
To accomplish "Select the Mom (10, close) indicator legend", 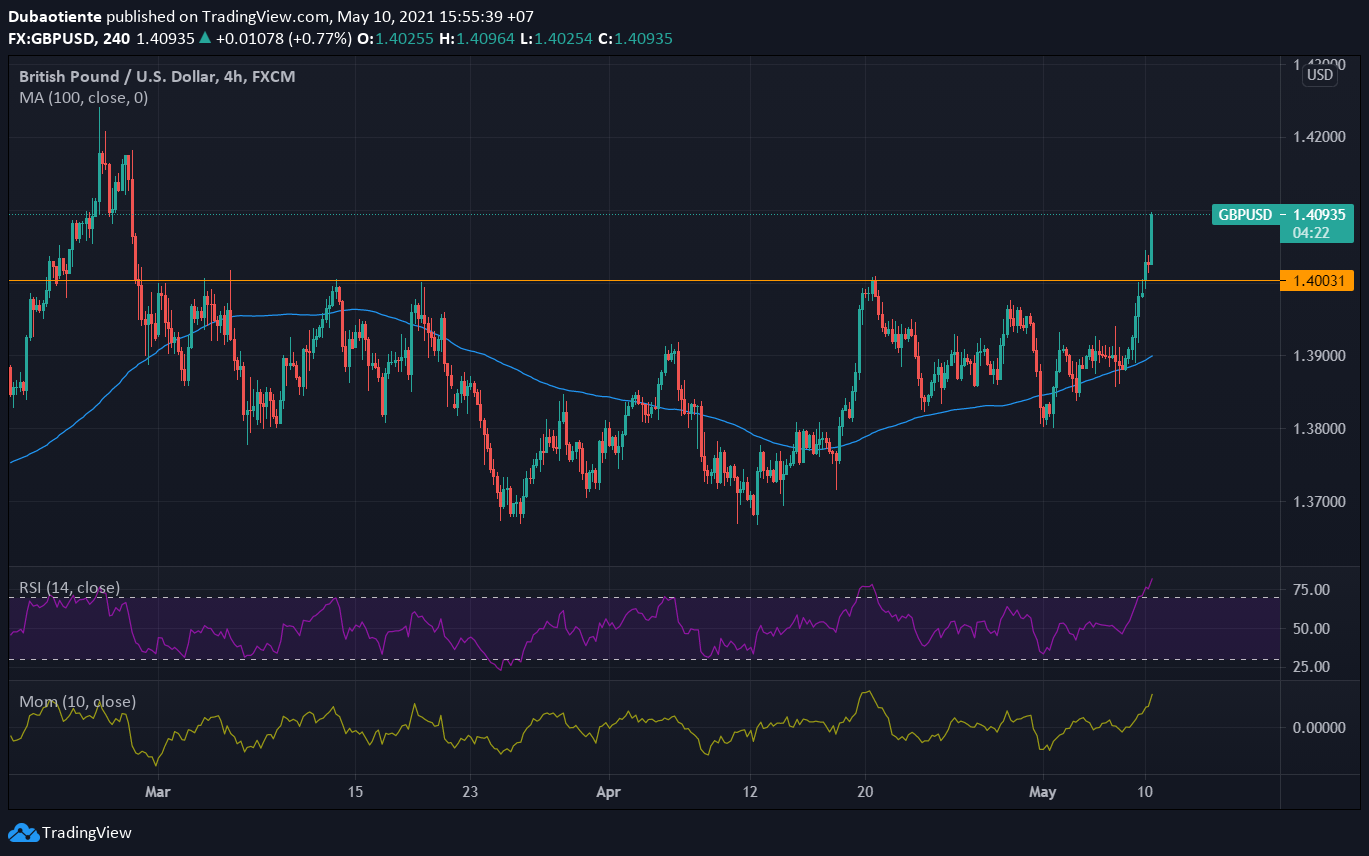I will [77, 702].
